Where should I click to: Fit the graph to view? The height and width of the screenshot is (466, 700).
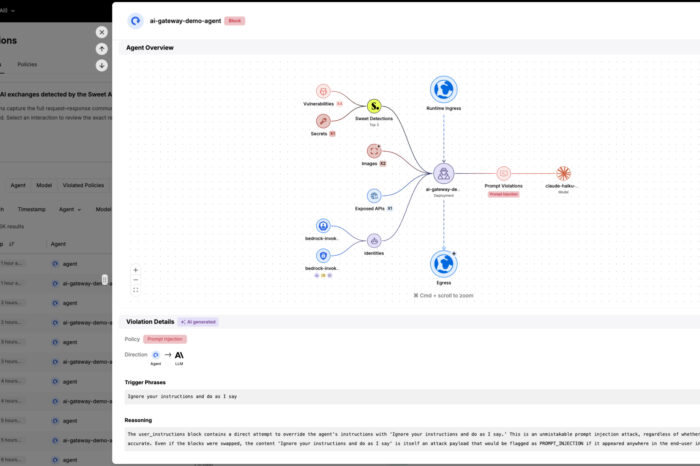tap(136, 290)
